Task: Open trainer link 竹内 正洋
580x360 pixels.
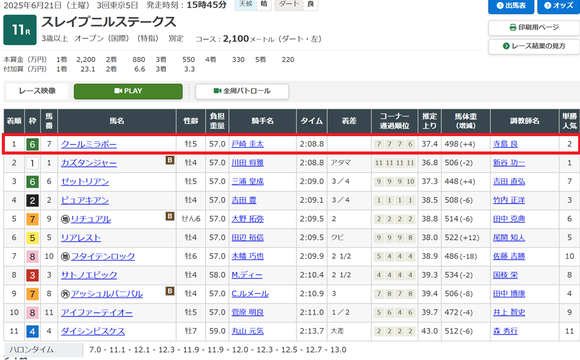Action: [x=509, y=201]
